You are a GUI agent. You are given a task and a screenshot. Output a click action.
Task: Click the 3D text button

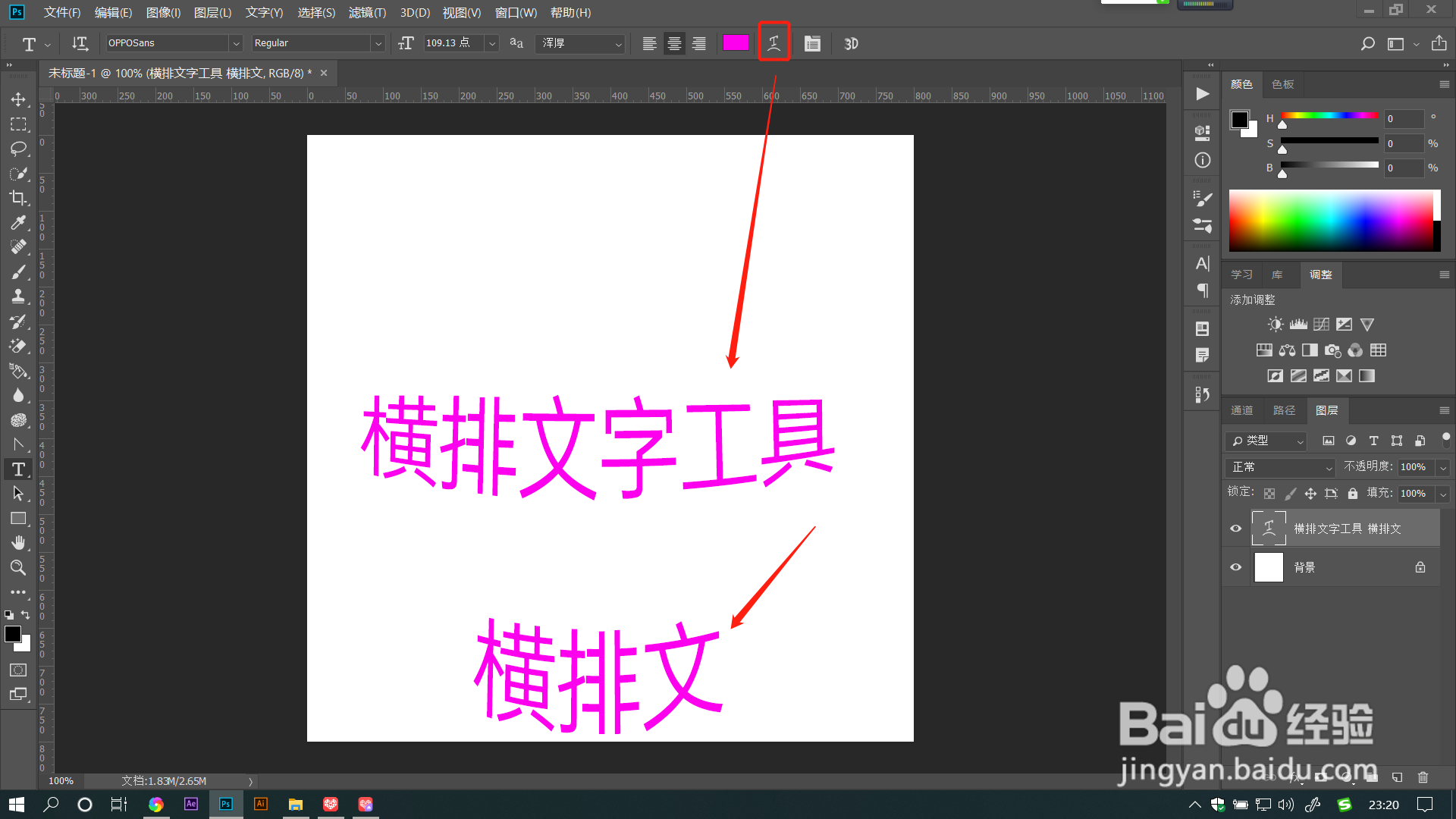851,43
